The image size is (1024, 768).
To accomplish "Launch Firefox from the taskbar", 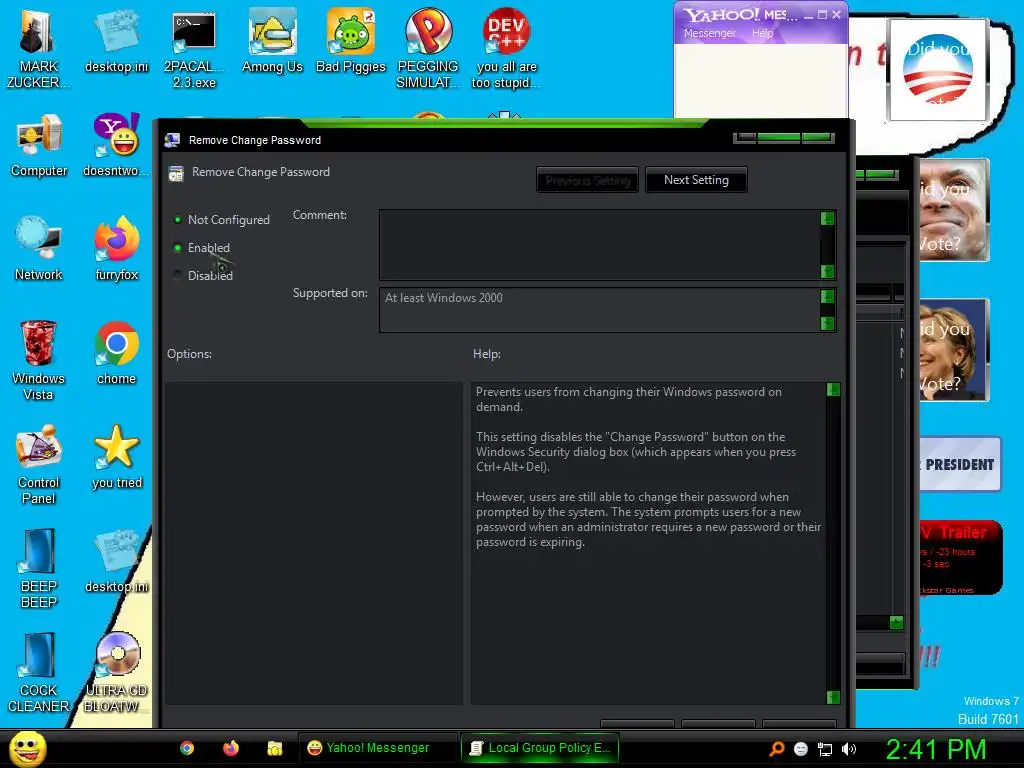I will pos(231,748).
